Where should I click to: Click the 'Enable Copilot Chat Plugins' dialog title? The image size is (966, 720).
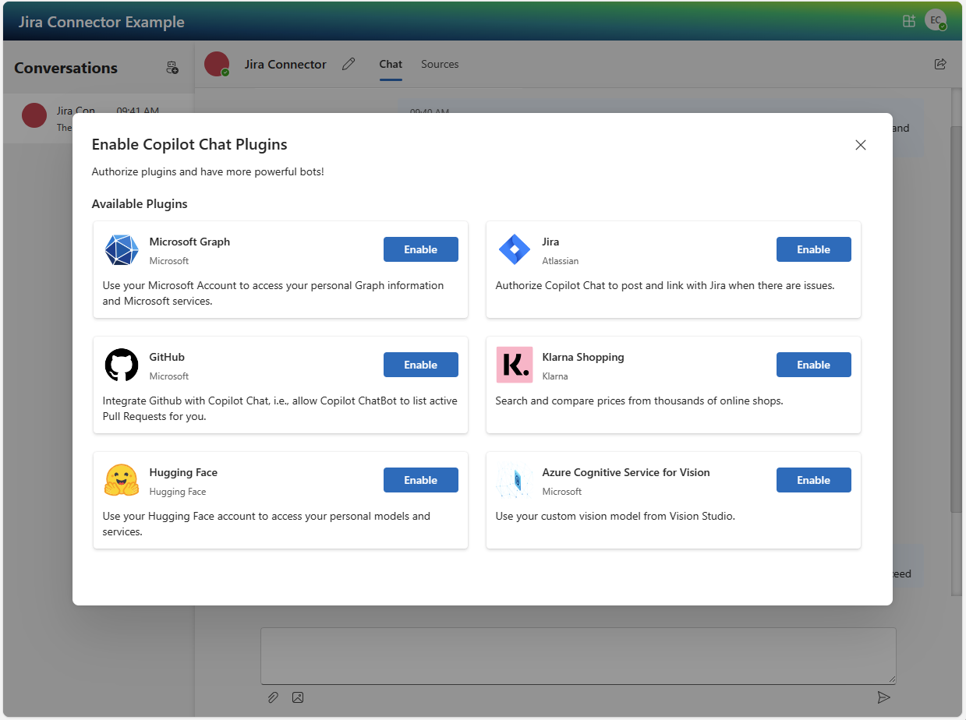189,144
